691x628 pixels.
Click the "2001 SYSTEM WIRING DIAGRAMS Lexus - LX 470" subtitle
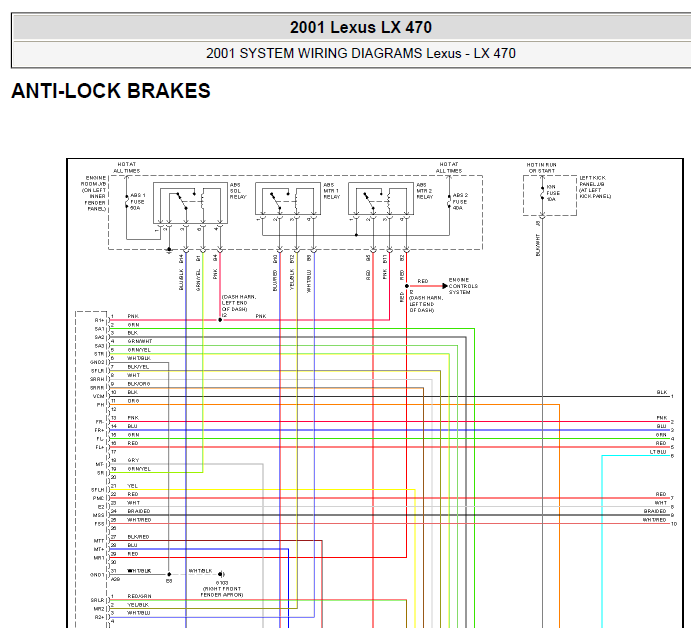point(360,53)
